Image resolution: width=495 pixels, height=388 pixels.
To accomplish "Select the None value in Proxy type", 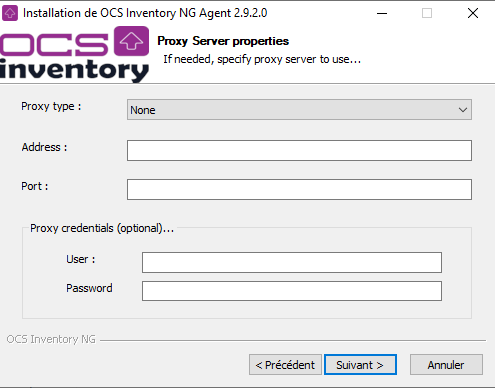I will (143, 110).
